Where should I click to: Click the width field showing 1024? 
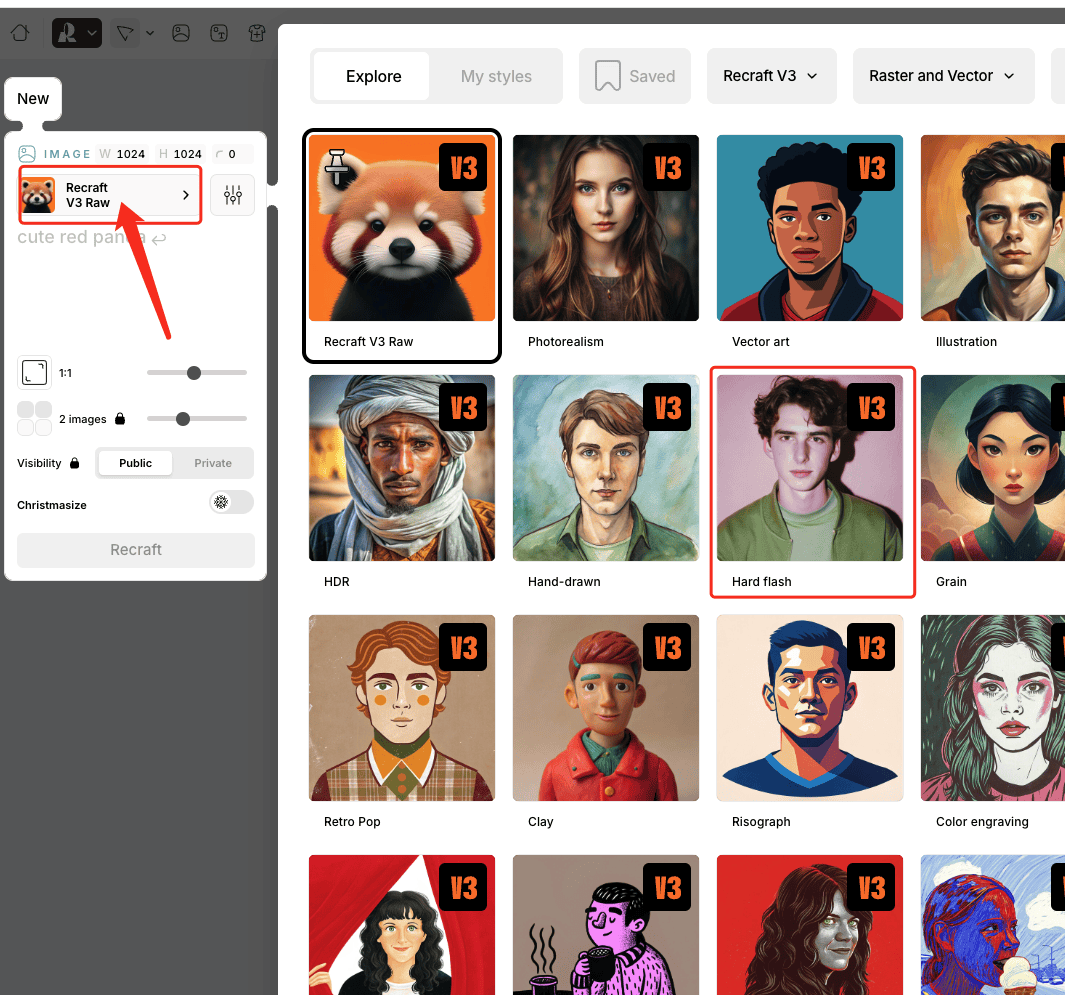[x=123, y=154]
